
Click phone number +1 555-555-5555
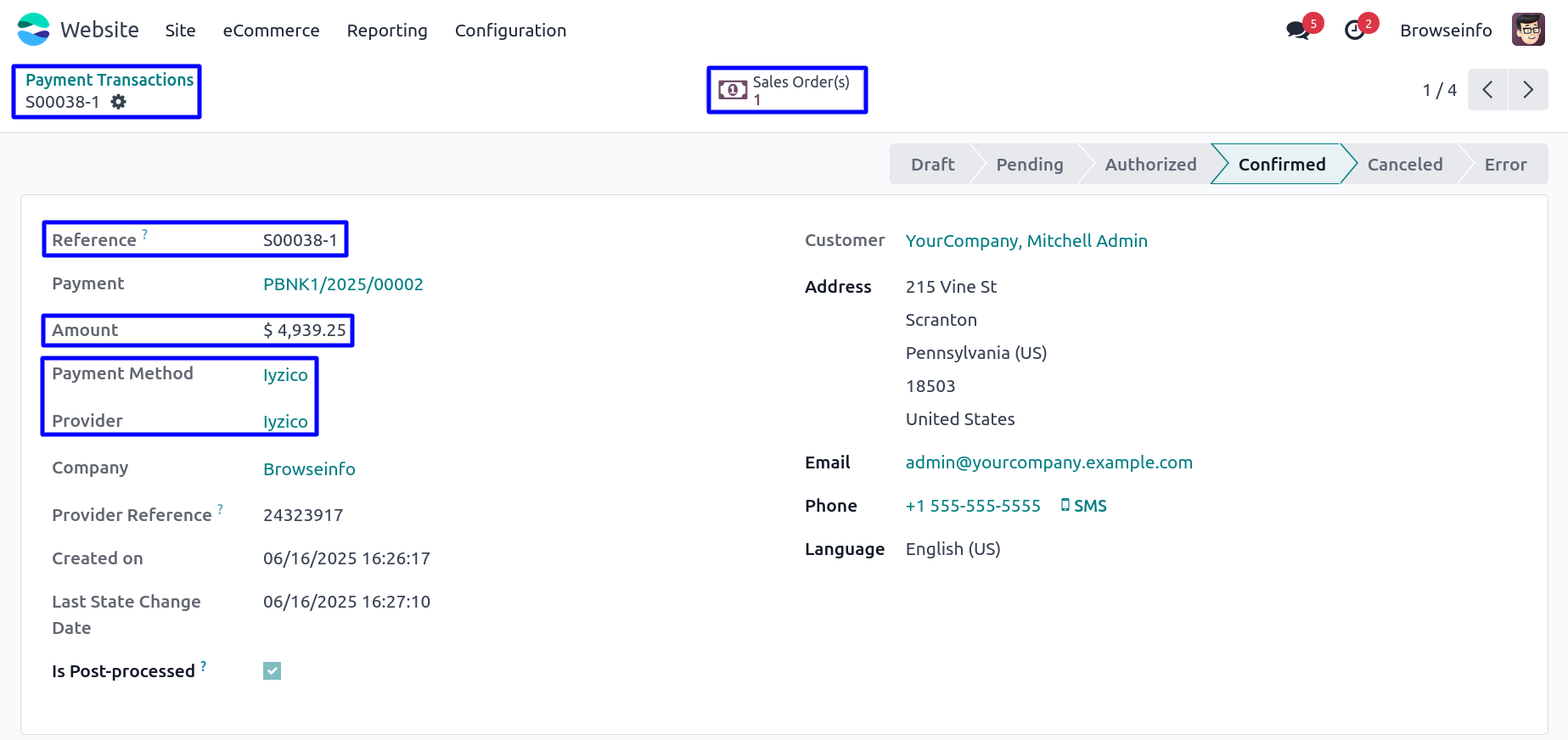[973, 506]
